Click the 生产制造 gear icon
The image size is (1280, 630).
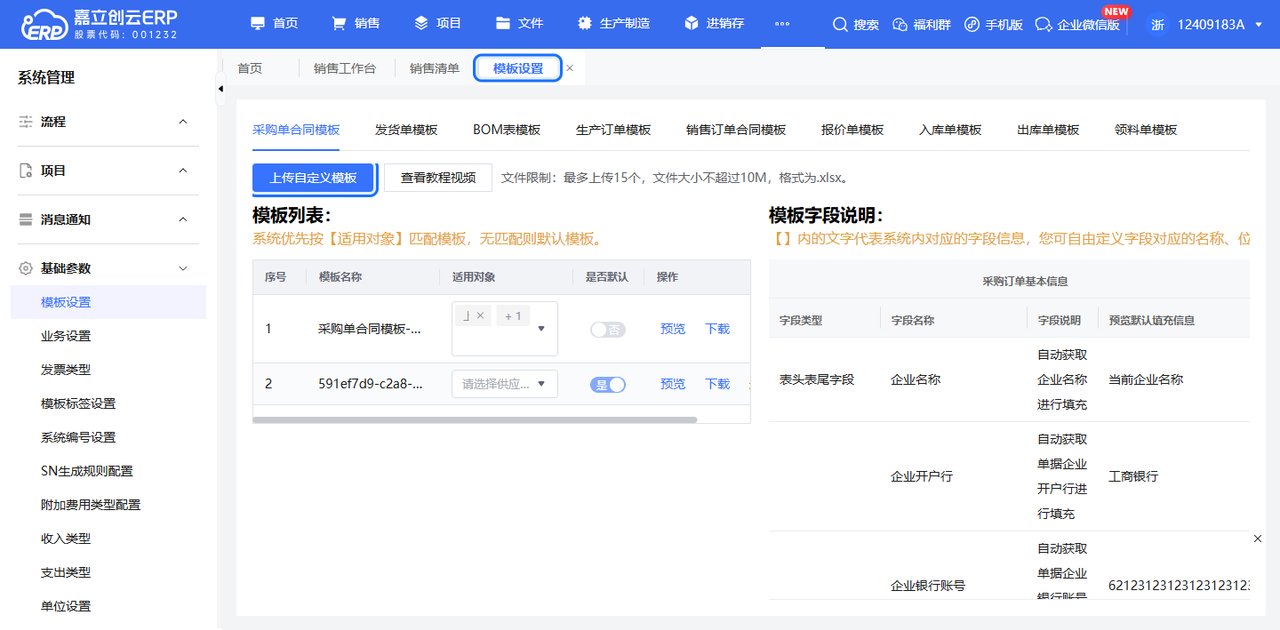(x=585, y=23)
